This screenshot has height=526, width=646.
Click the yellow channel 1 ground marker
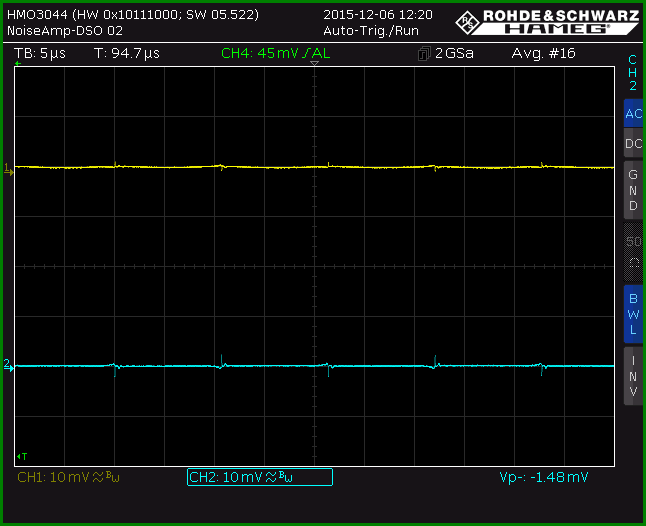point(8,169)
